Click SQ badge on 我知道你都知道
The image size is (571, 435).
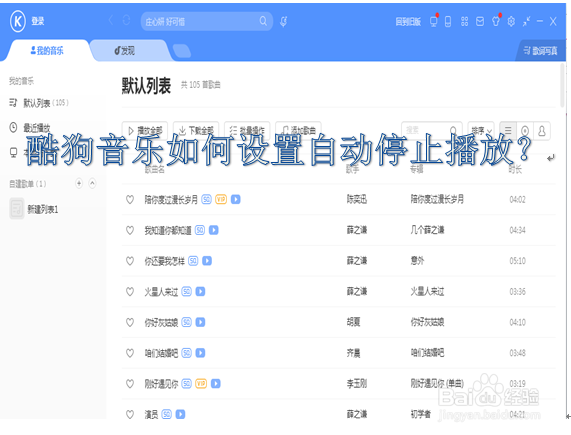pos(200,230)
